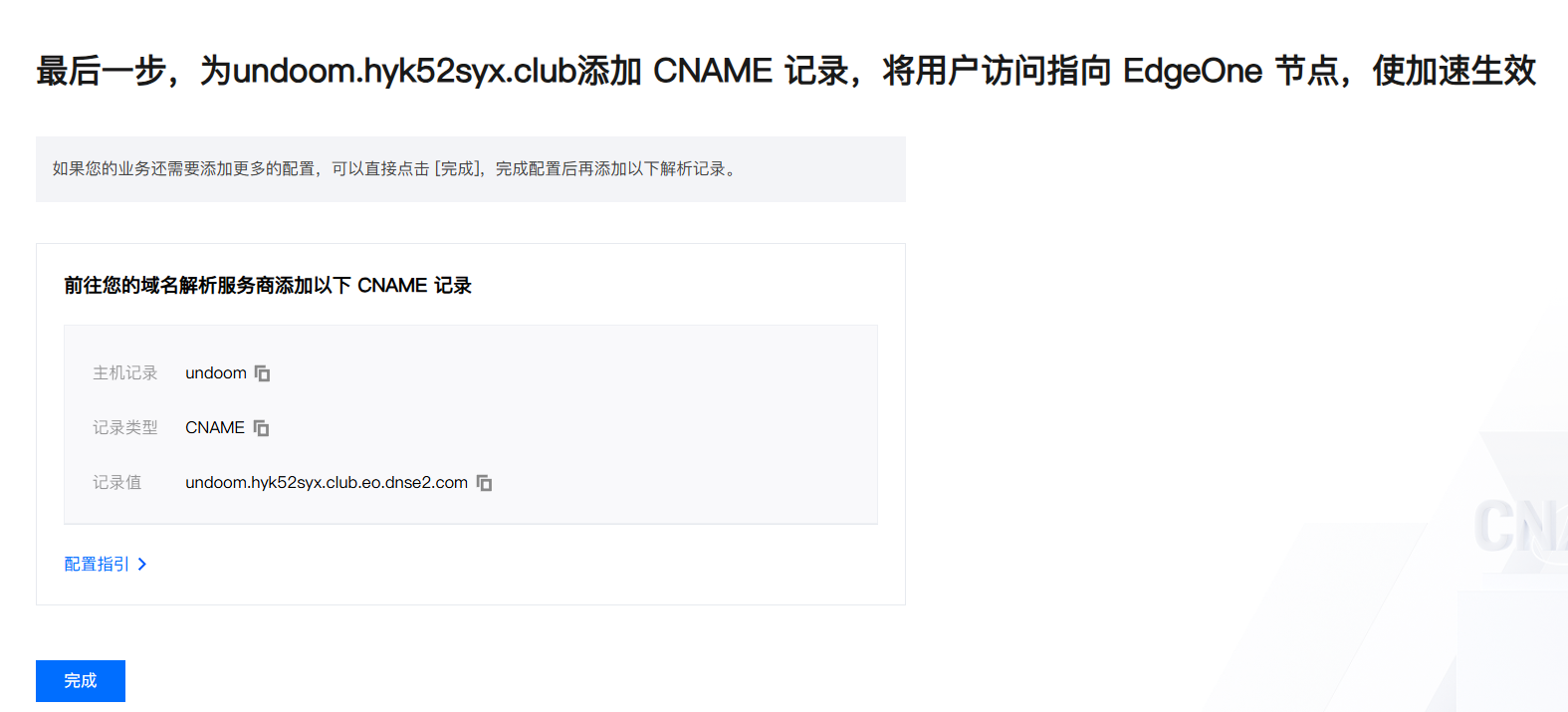Click the gray info banner about 更多的配置
This screenshot has height=712, width=1568.
tap(471, 169)
